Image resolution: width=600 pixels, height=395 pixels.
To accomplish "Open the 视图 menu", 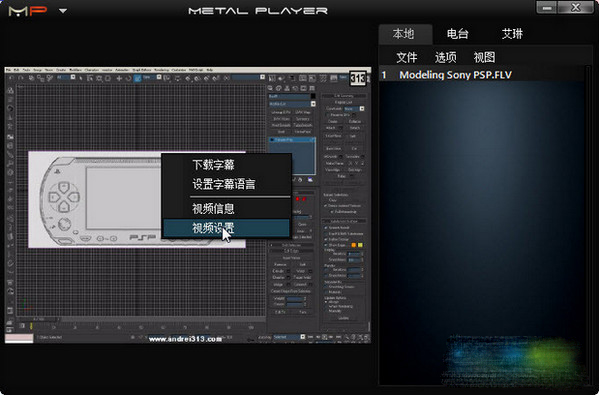I will coord(484,57).
